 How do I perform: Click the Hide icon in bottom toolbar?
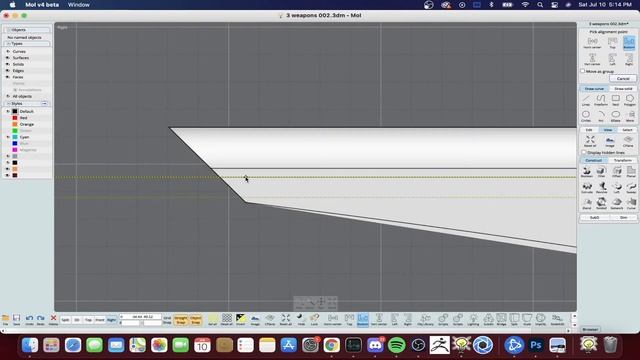pyautogui.click(x=301, y=320)
